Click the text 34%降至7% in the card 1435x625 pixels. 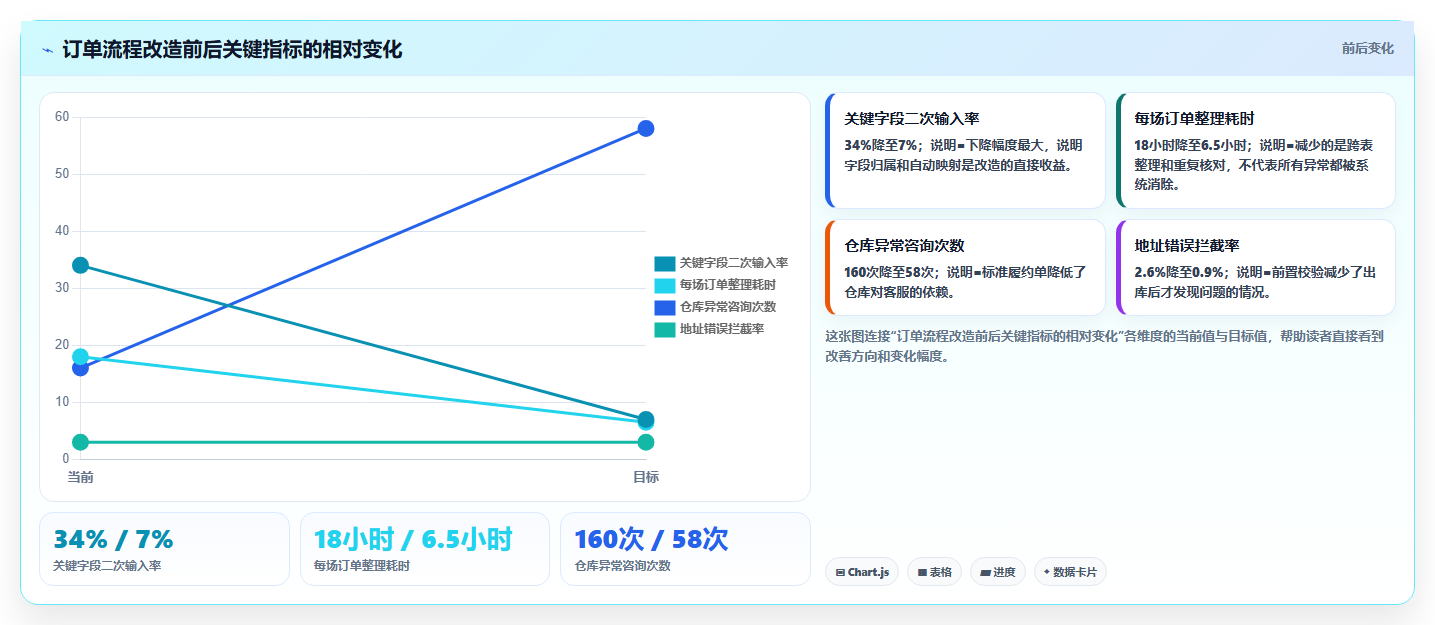(x=881, y=145)
